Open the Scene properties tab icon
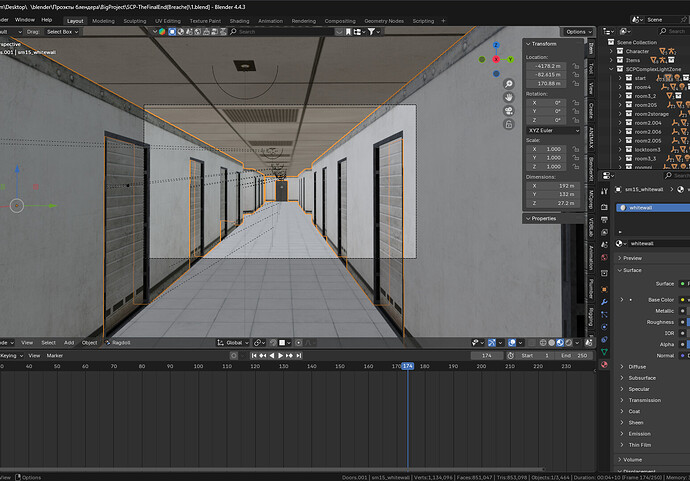690x481 pixels. point(604,245)
